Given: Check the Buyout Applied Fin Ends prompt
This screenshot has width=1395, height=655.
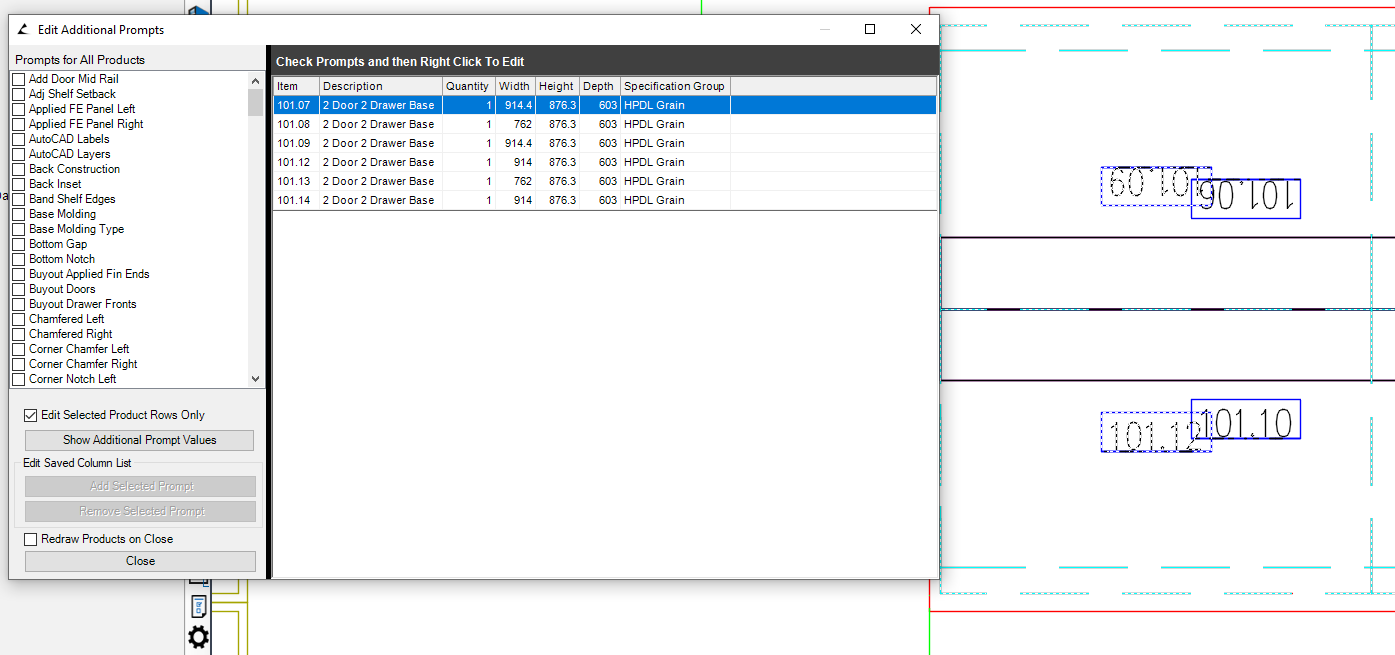Looking at the screenshot, I should coord(18,274).
